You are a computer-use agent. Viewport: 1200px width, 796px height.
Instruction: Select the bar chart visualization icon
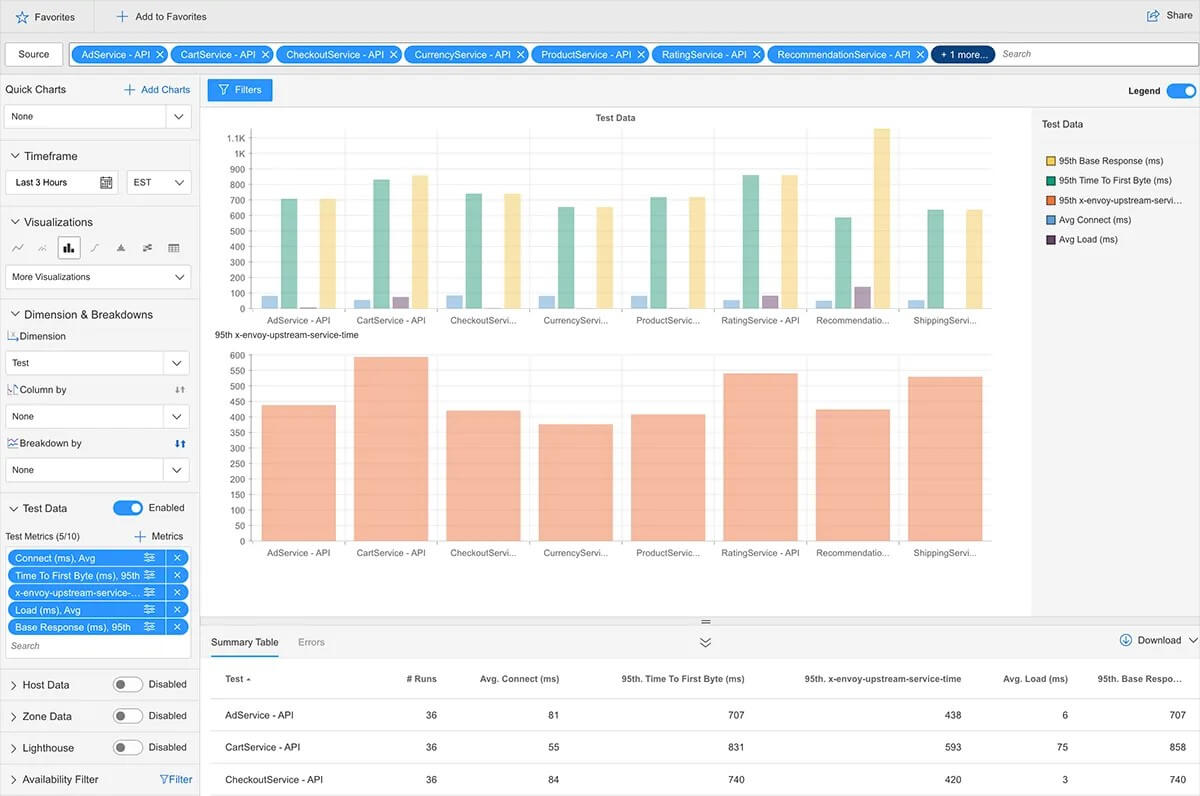point(68,248)
